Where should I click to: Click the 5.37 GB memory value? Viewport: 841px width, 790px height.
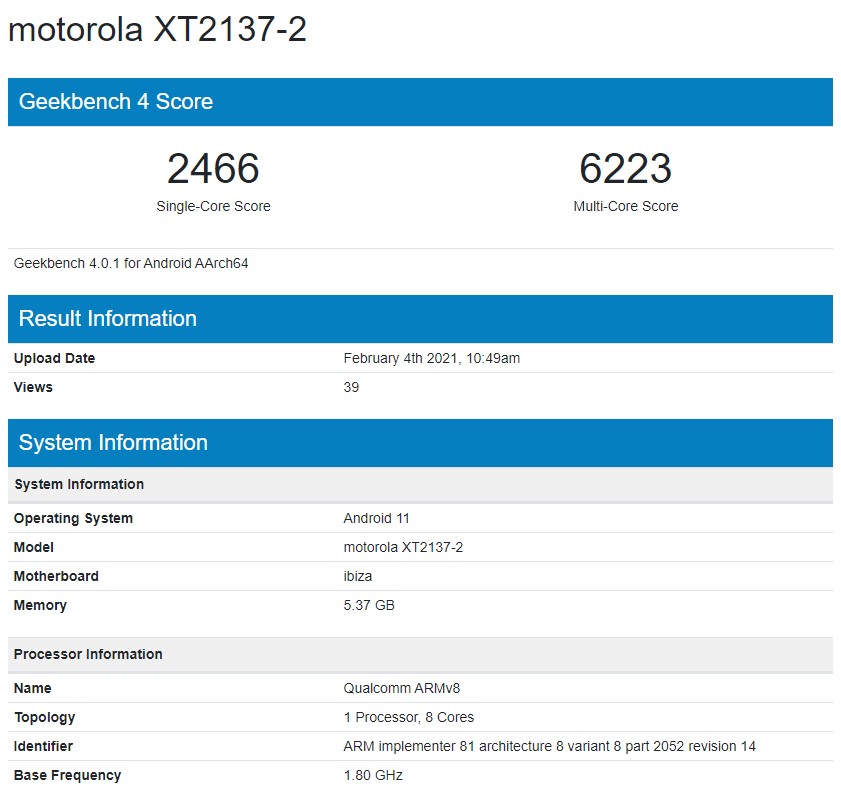pos(369,605)
